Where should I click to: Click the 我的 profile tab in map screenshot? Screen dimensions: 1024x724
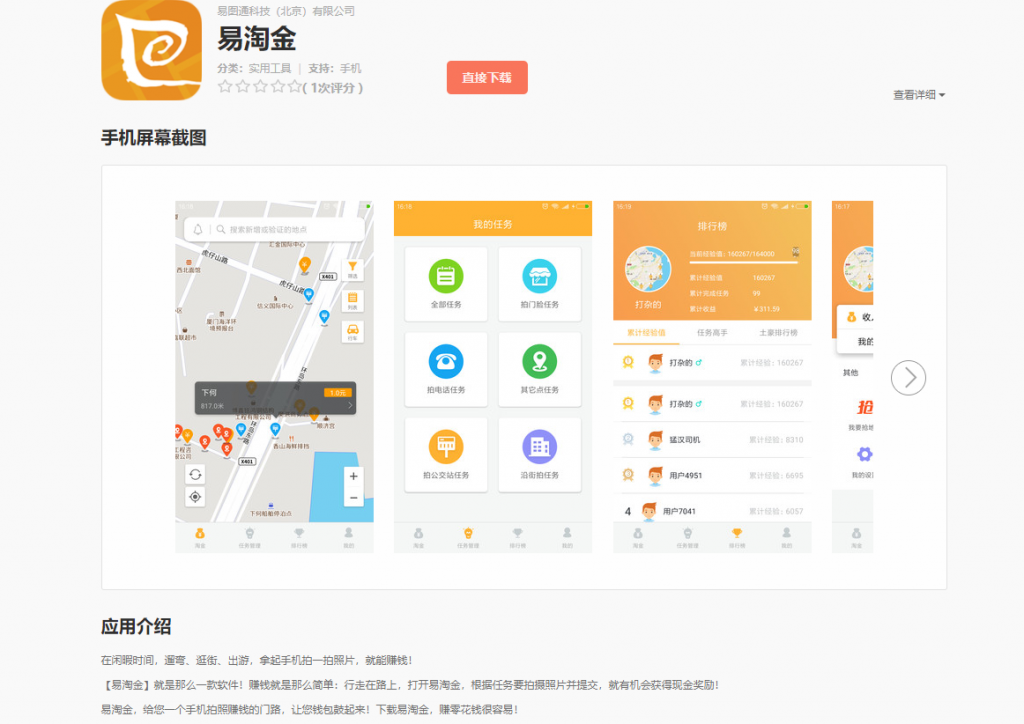pos(349,538)
